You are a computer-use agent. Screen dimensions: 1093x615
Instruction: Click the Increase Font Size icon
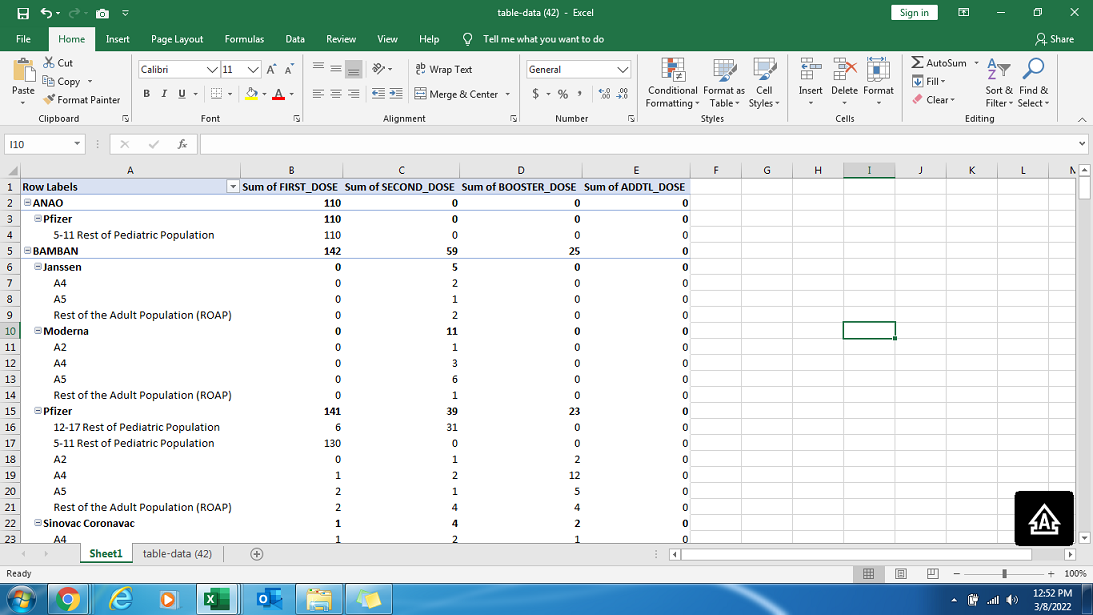272,69
